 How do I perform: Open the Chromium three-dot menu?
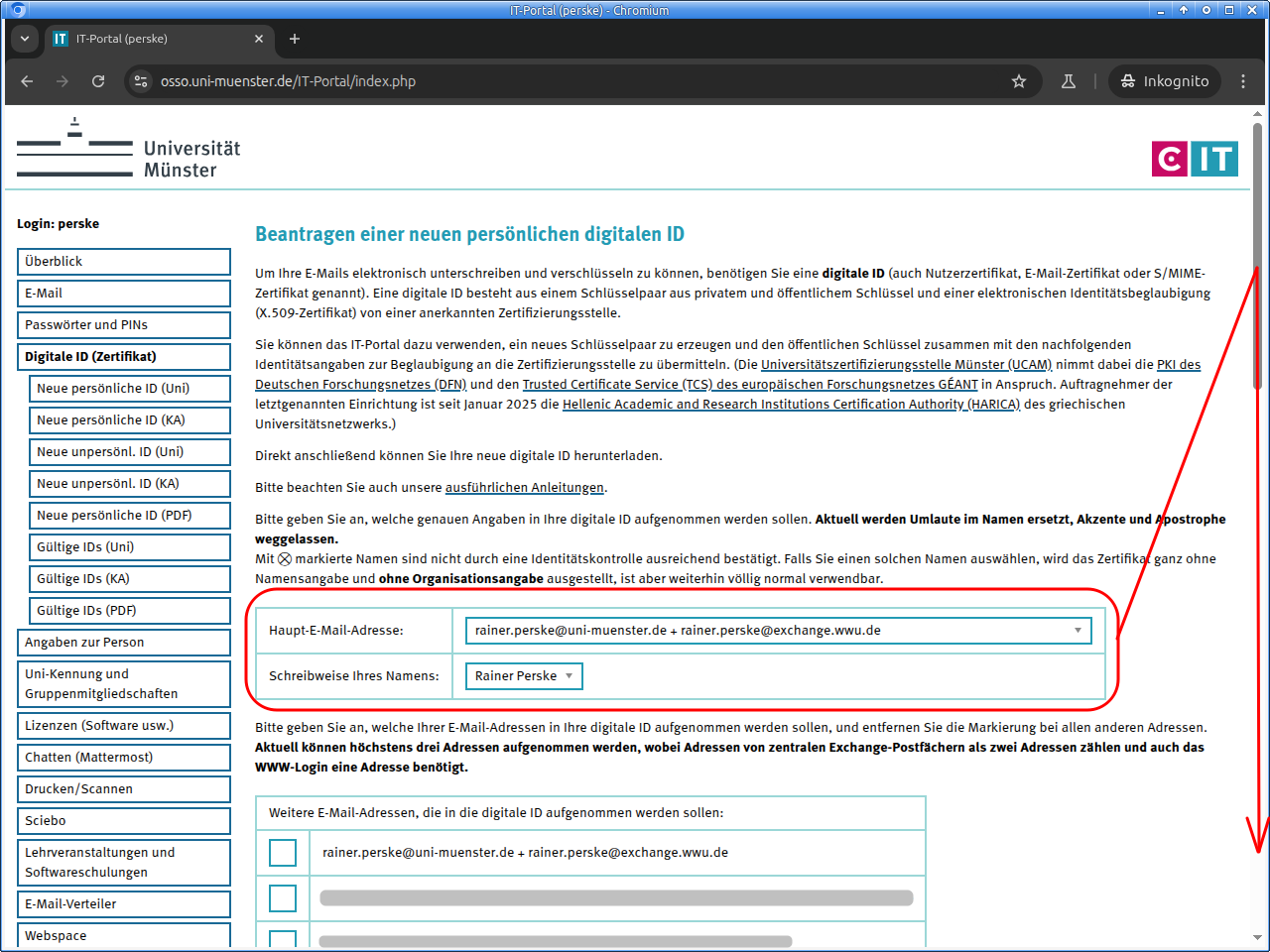[x=1242, y=81]
